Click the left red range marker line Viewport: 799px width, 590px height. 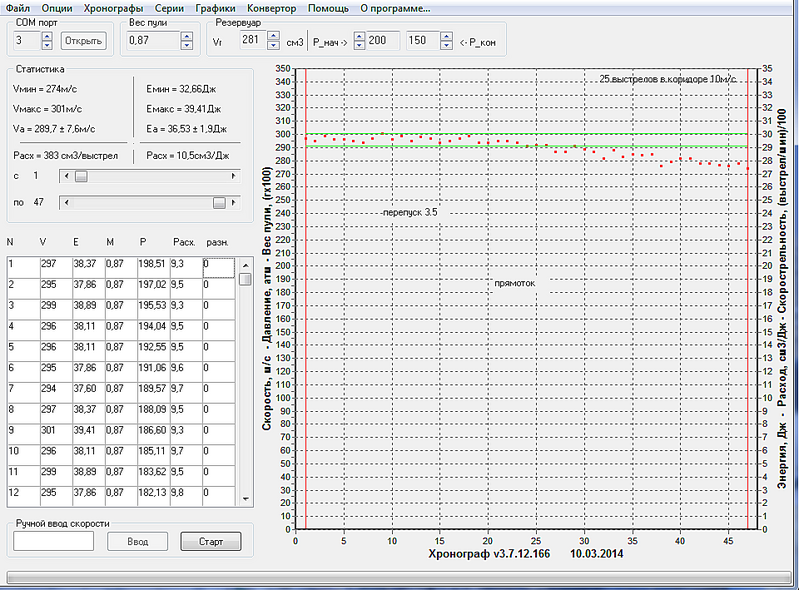[x=305, y=299]
